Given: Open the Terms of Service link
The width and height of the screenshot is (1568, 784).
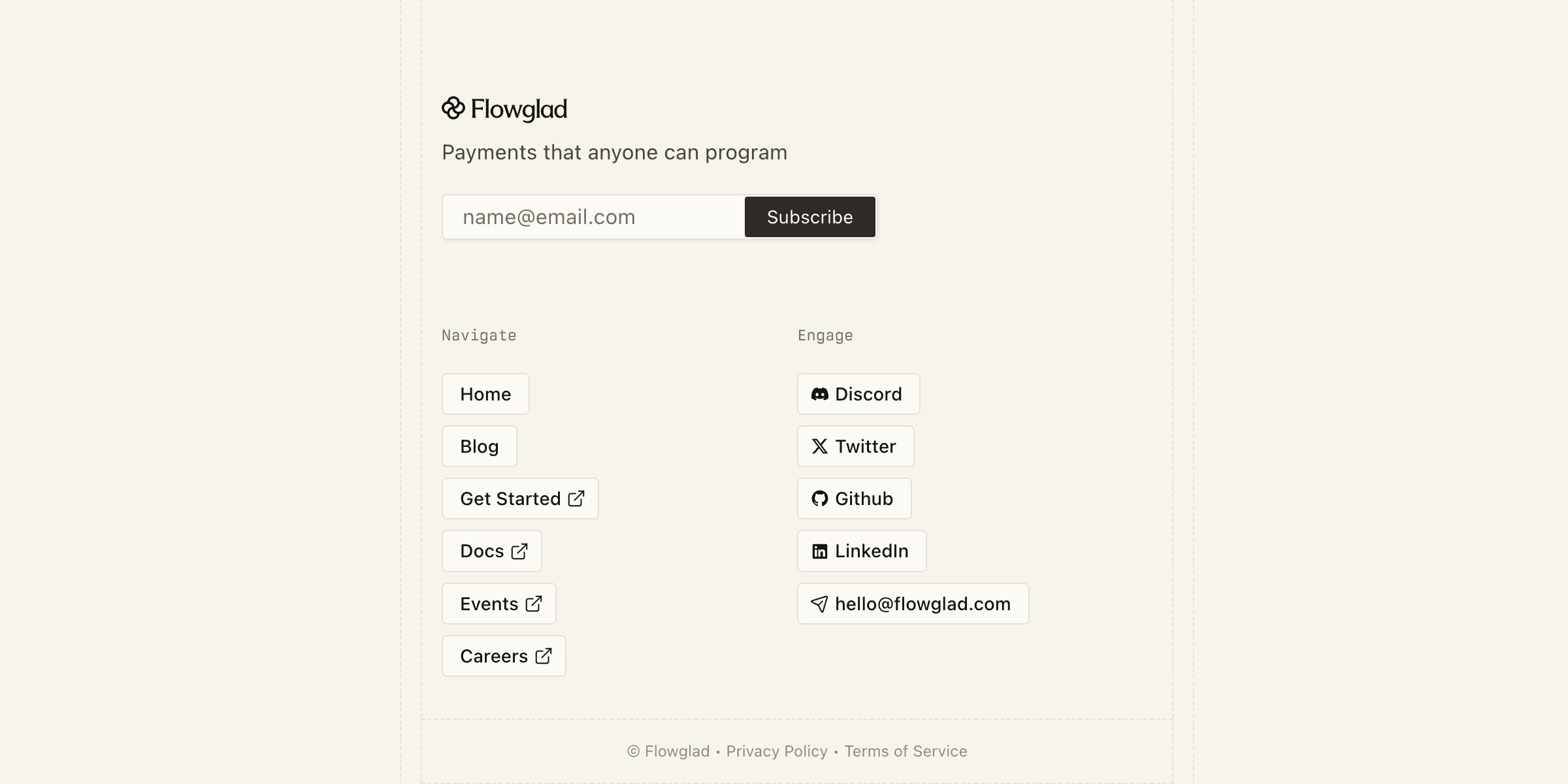Looking at the screenshot, I should pos(906,751).
